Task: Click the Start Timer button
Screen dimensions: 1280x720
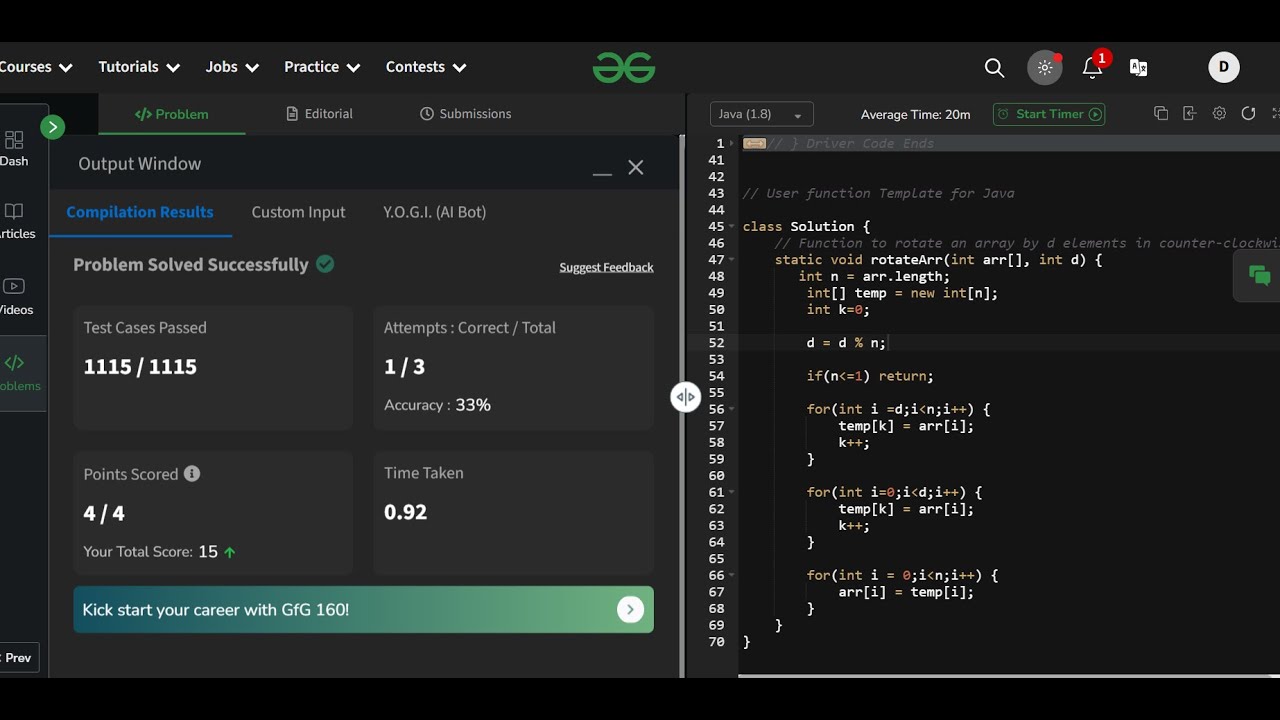Action: click(1049, 114)
